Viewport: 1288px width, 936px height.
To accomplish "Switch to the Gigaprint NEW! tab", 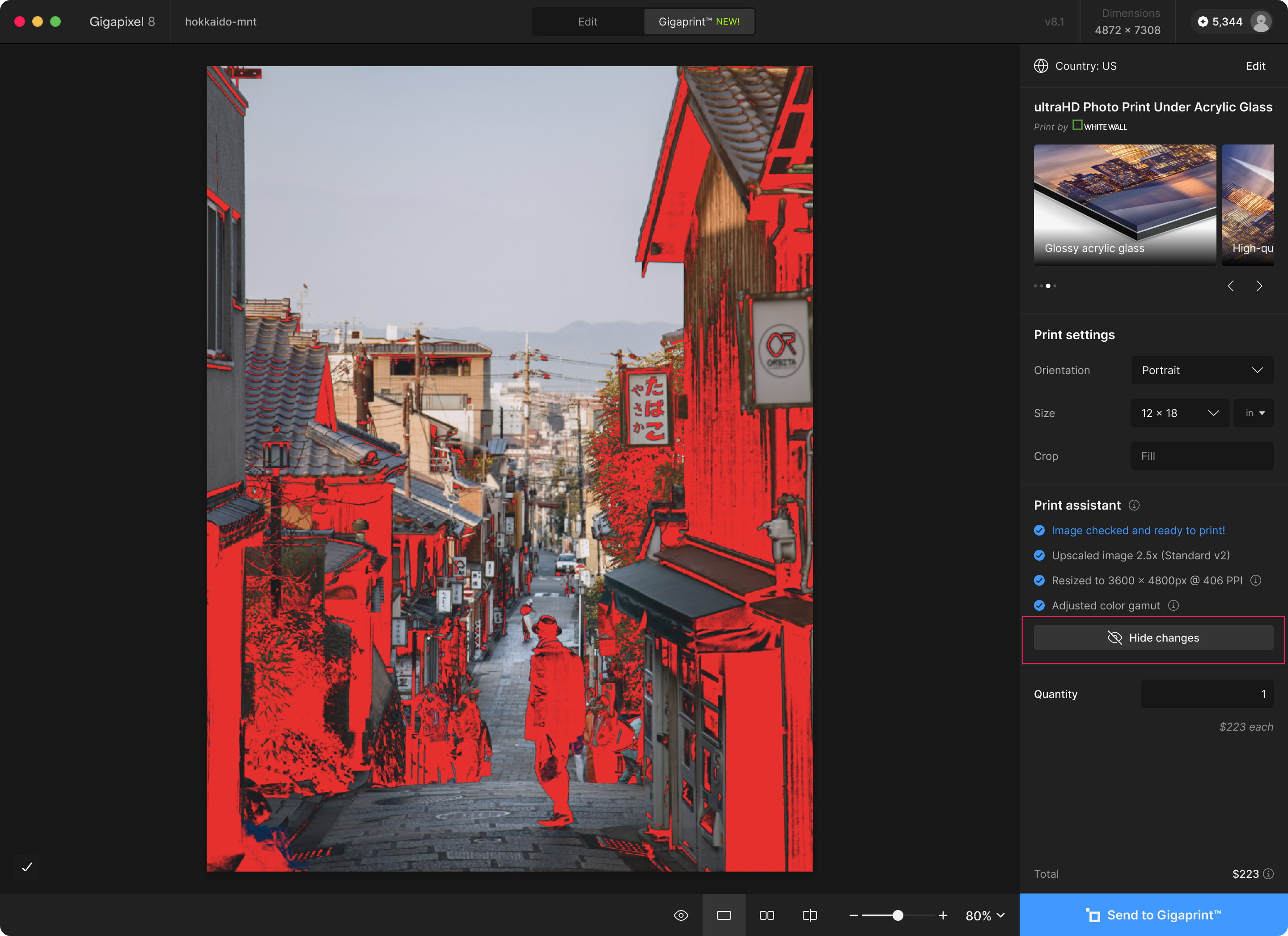I will point(699,21).
